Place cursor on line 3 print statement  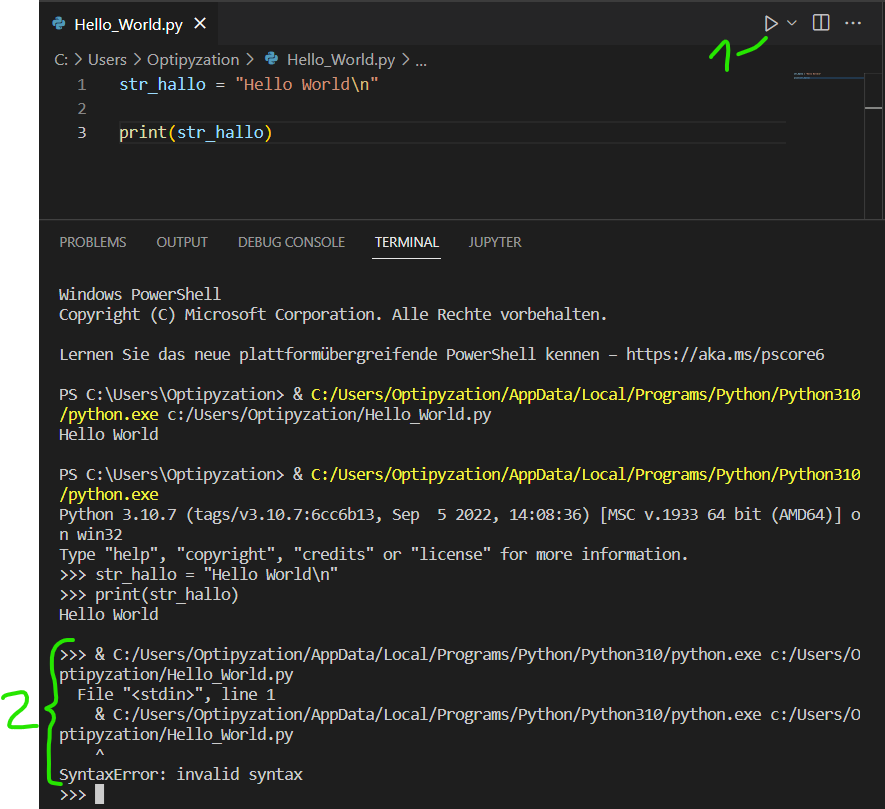pos(195,133)
